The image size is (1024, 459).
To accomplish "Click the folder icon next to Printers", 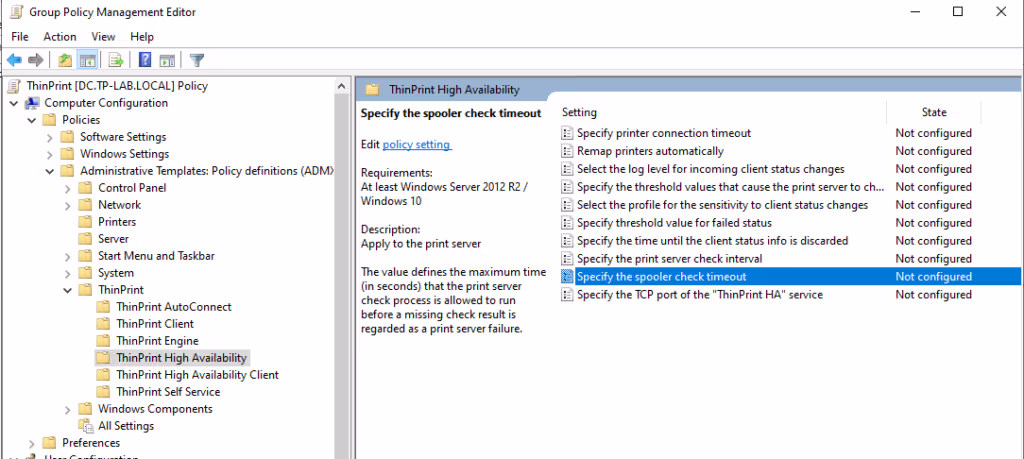I will pos(85,222).
